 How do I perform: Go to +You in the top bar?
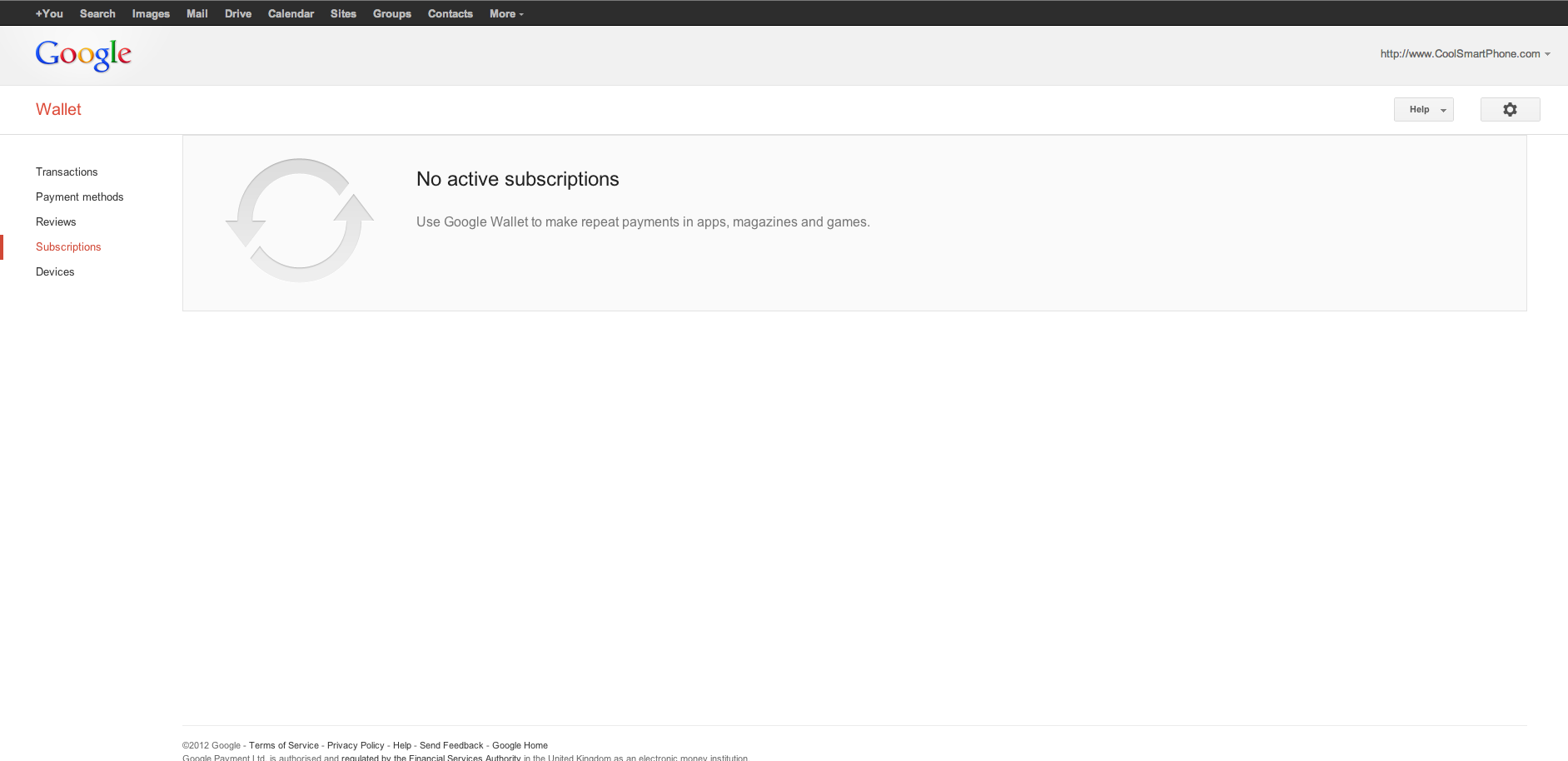tap(49, 13)
